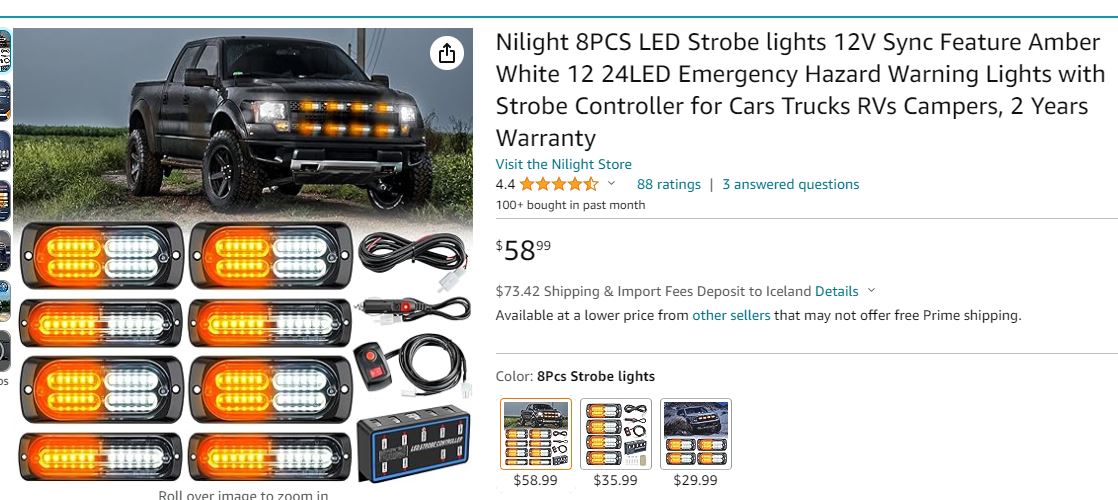The width and height of the screenshot is (1118, 500).
Task: Open the 3 answered questions link
Action: point(791,184)
